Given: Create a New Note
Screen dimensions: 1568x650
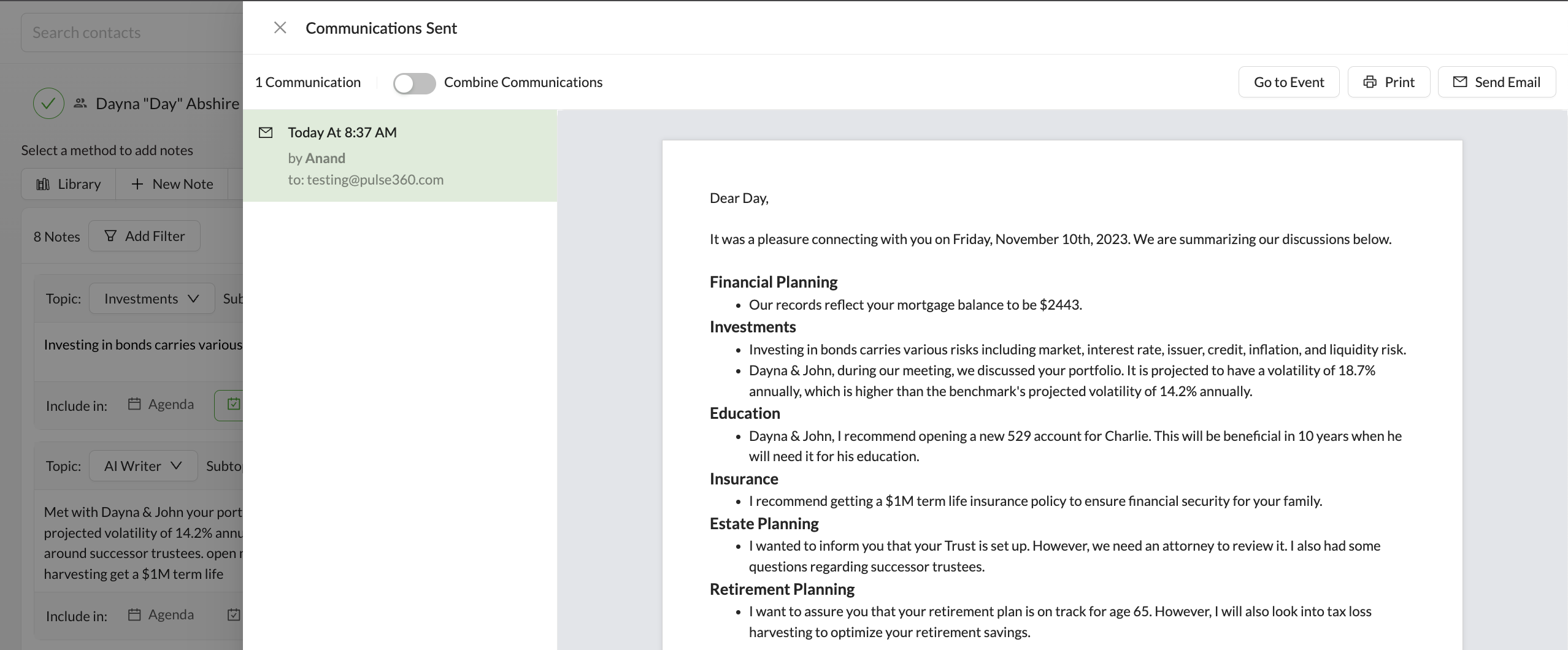Looking at the screenshot, I should (x=172, y=184).
